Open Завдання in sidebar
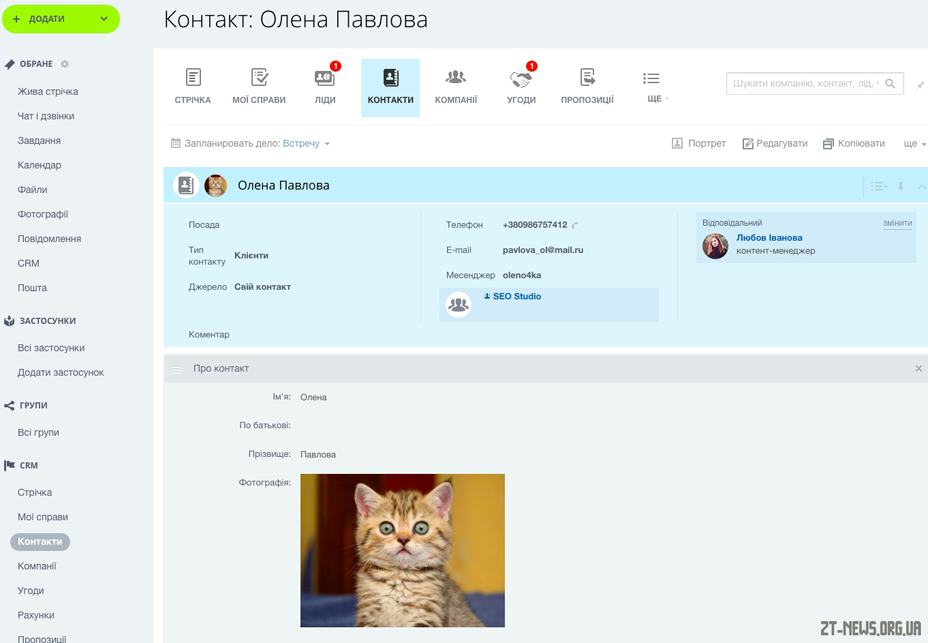Viewport: 928px width, 643px height. tap(39, 140)
